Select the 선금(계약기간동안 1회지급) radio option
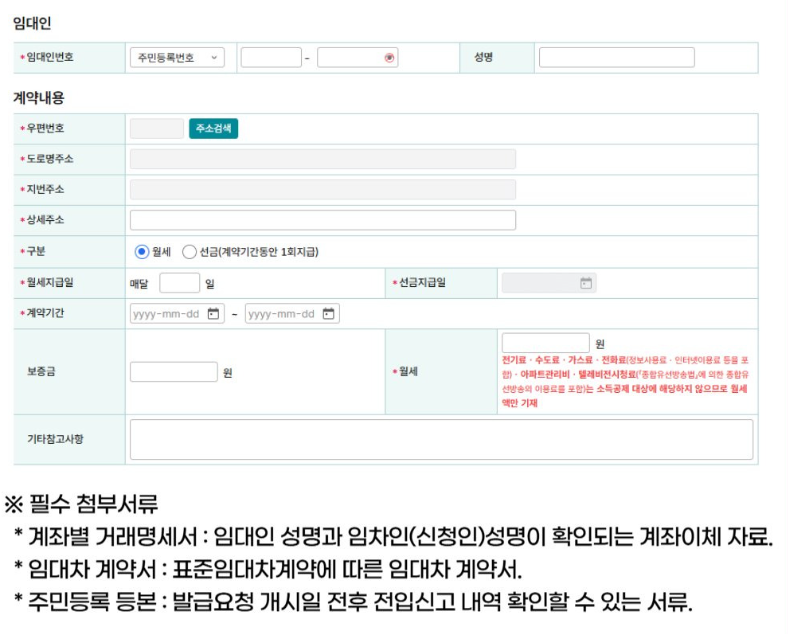Screen dimensions: 788x634 point(189,252)
